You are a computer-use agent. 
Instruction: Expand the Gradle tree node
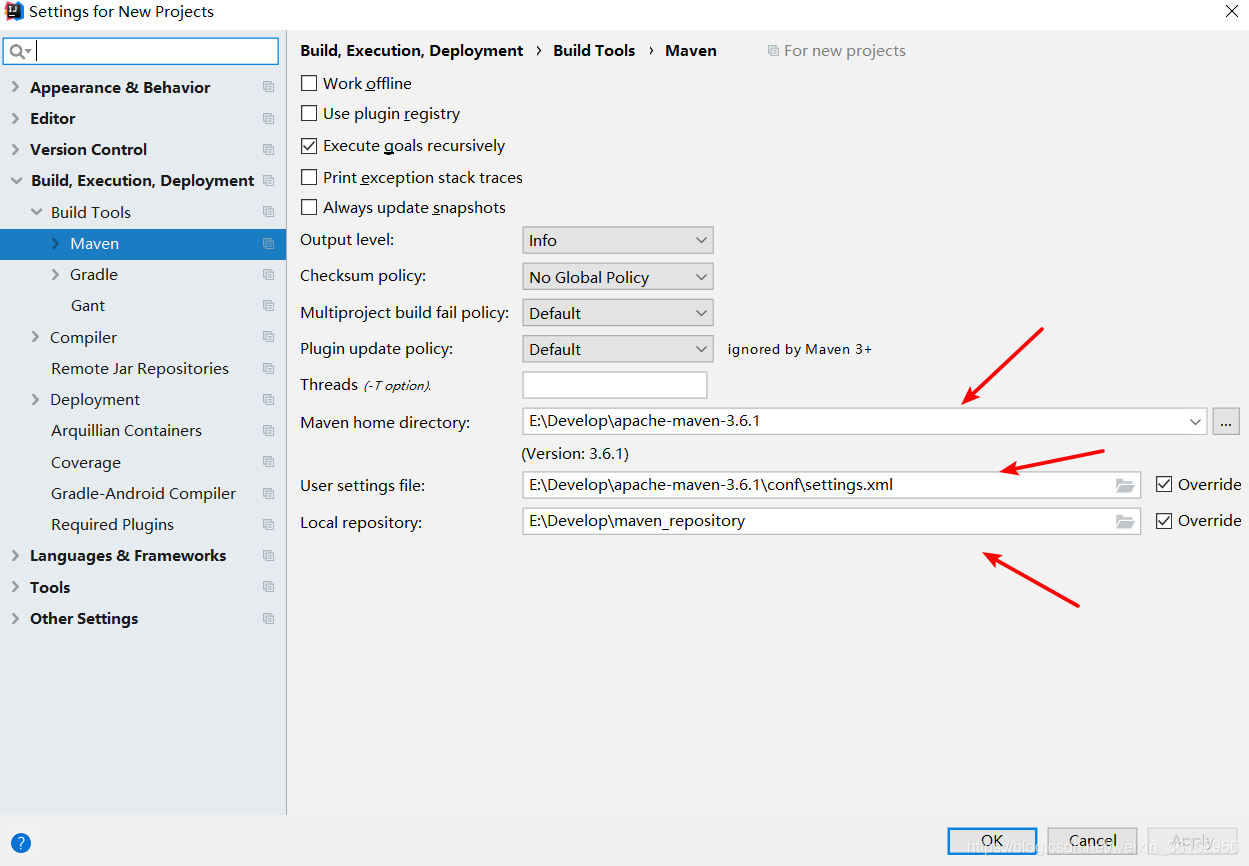click(x=56, y=275)
